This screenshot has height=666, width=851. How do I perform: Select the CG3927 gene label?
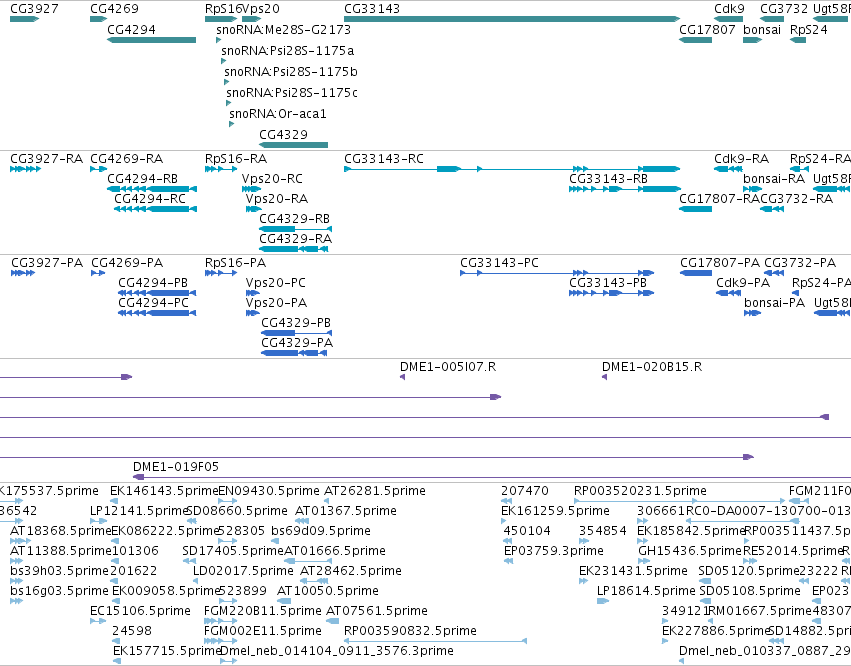(34, 9)
